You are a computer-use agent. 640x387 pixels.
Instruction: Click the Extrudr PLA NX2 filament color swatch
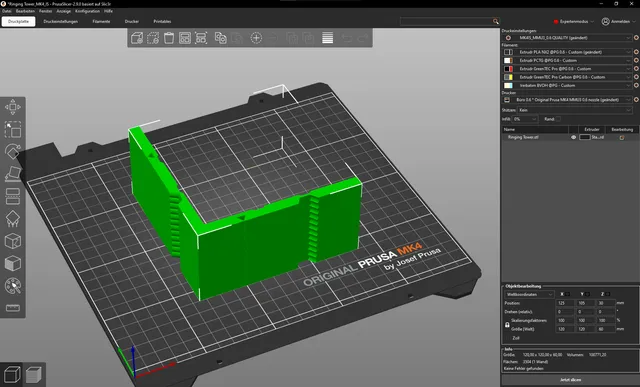click(x=508, y=52)
